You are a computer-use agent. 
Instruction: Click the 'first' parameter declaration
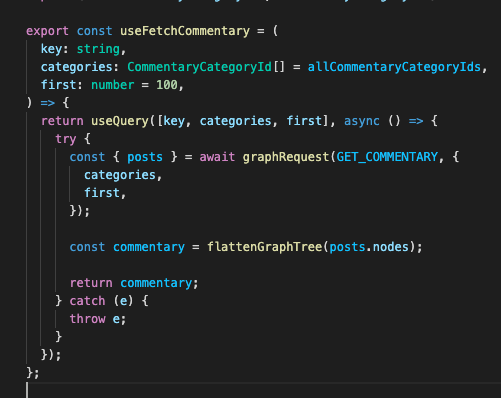59,85
